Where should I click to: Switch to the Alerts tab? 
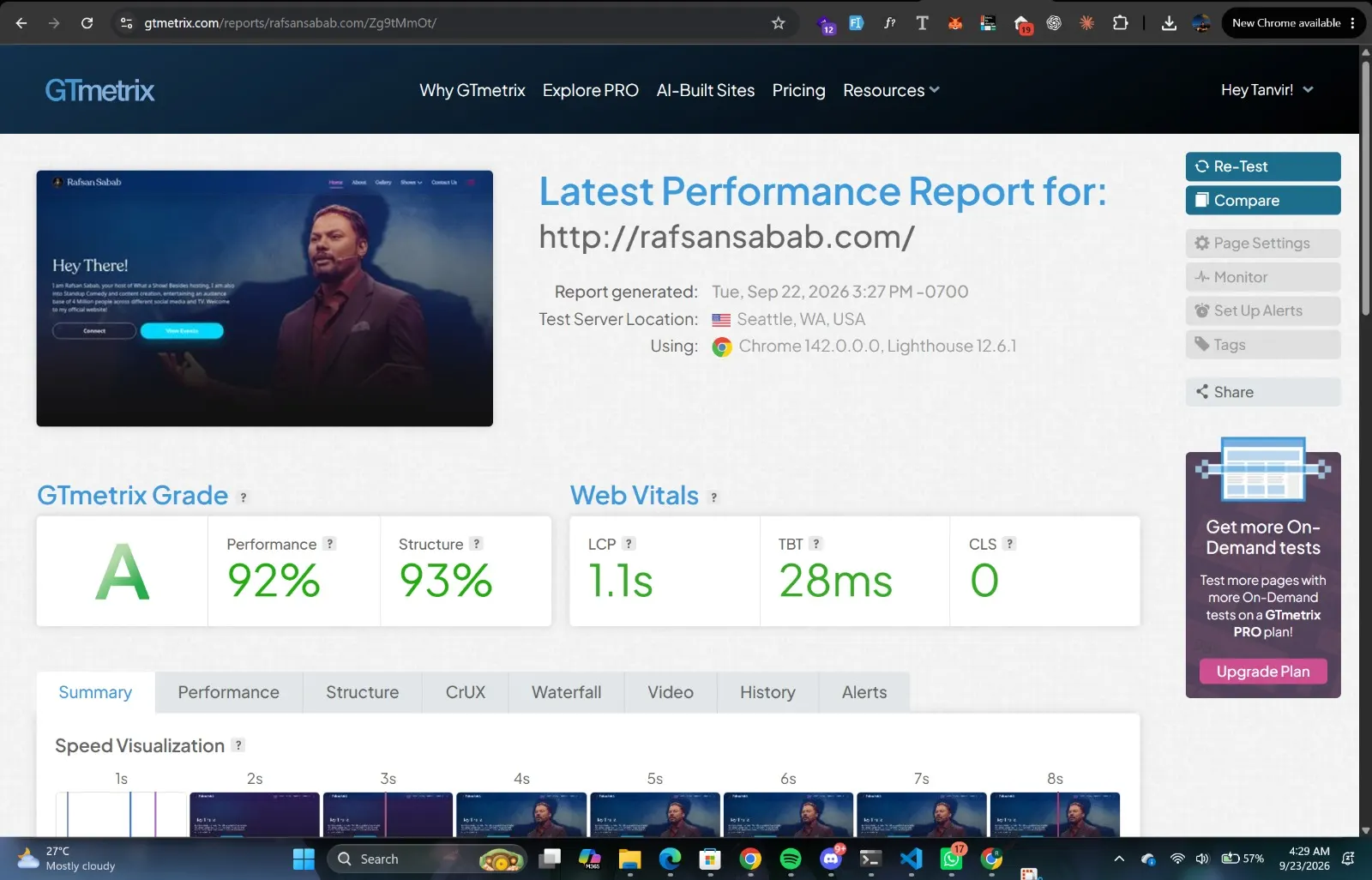[x=864, y=692]
